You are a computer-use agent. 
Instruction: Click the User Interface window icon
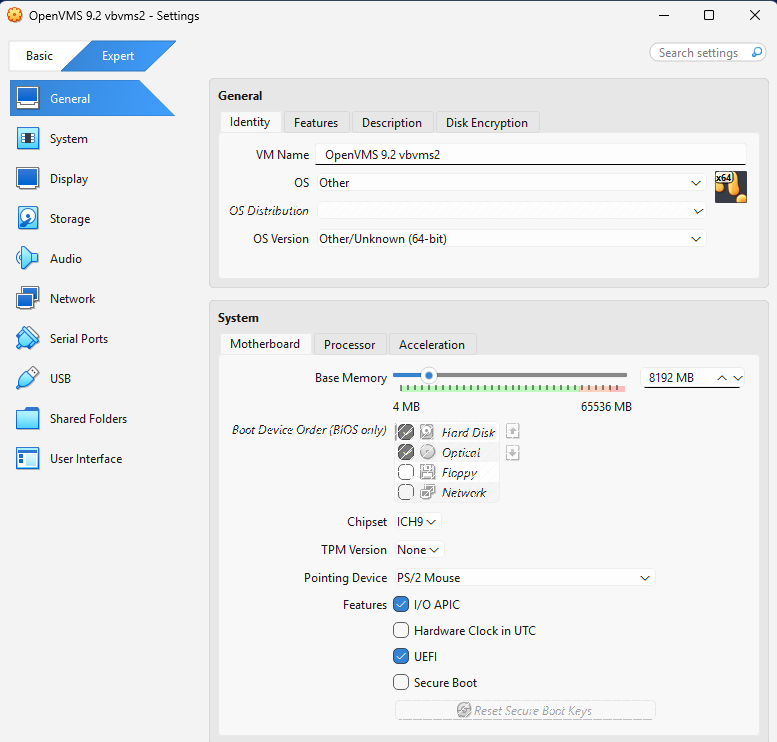click(27, 458)
